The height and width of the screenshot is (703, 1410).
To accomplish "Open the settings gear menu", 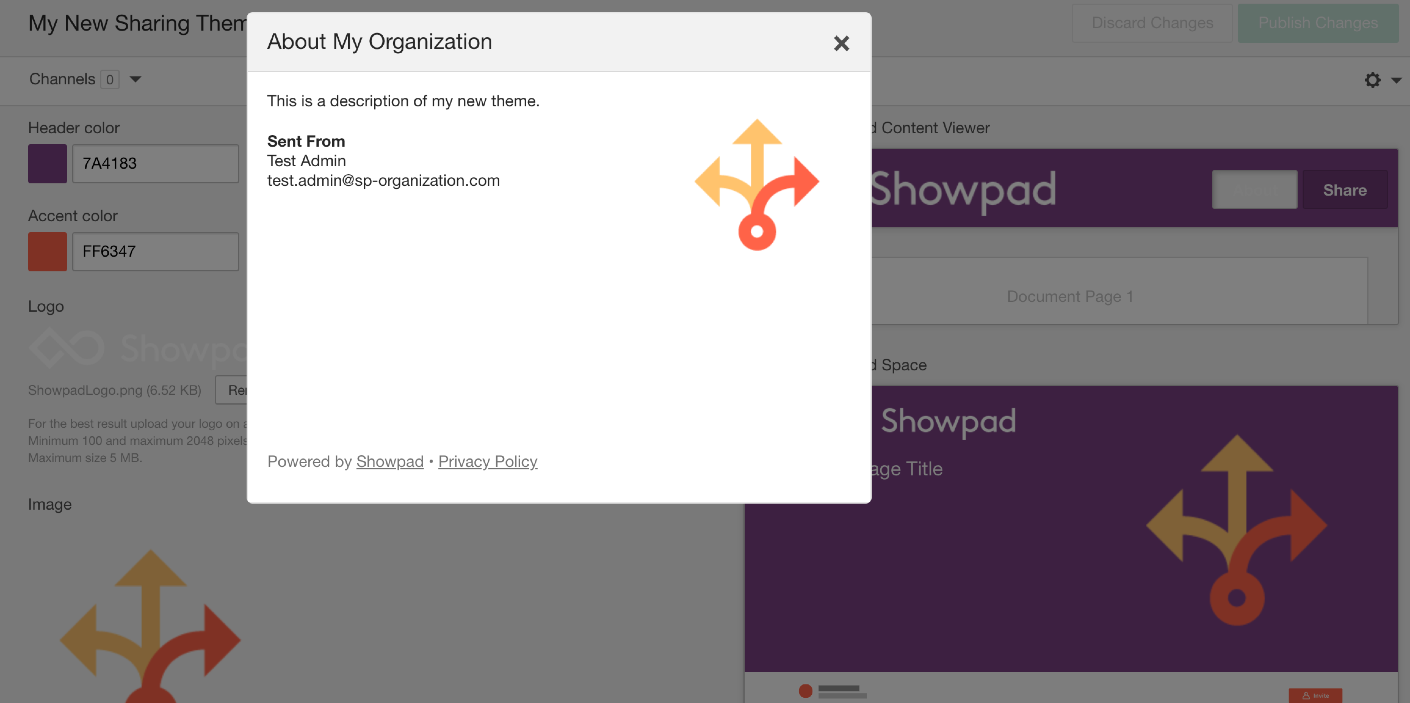I will click(x=1373, y=80).
